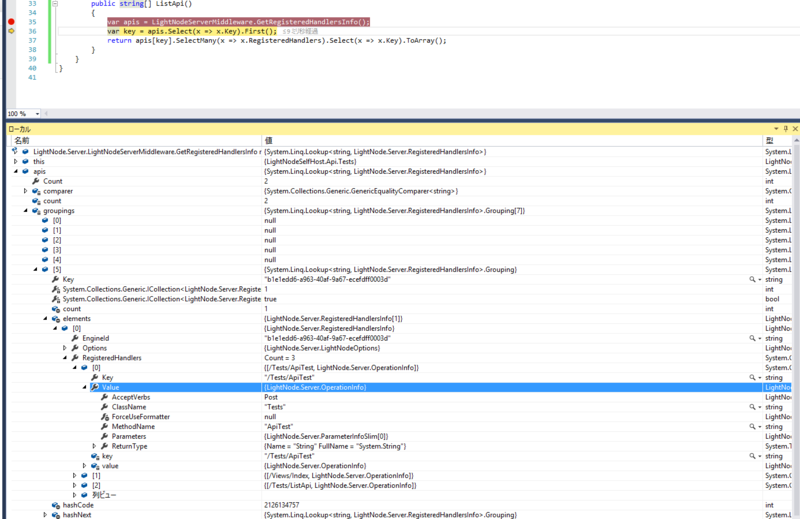Click the Locals list vertical scrollbar up arrow
The image size is (800, 519).
796,140
